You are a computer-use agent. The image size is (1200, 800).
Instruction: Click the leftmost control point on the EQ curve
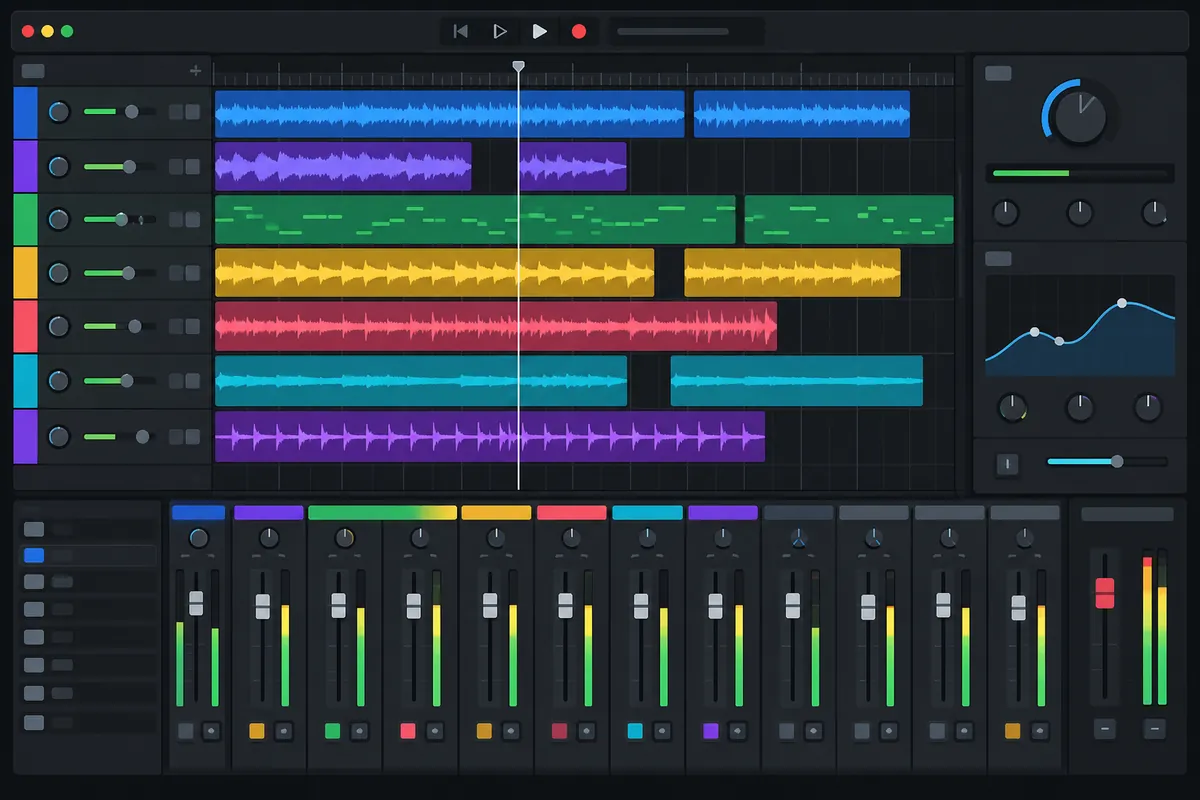click(1034, 332)
